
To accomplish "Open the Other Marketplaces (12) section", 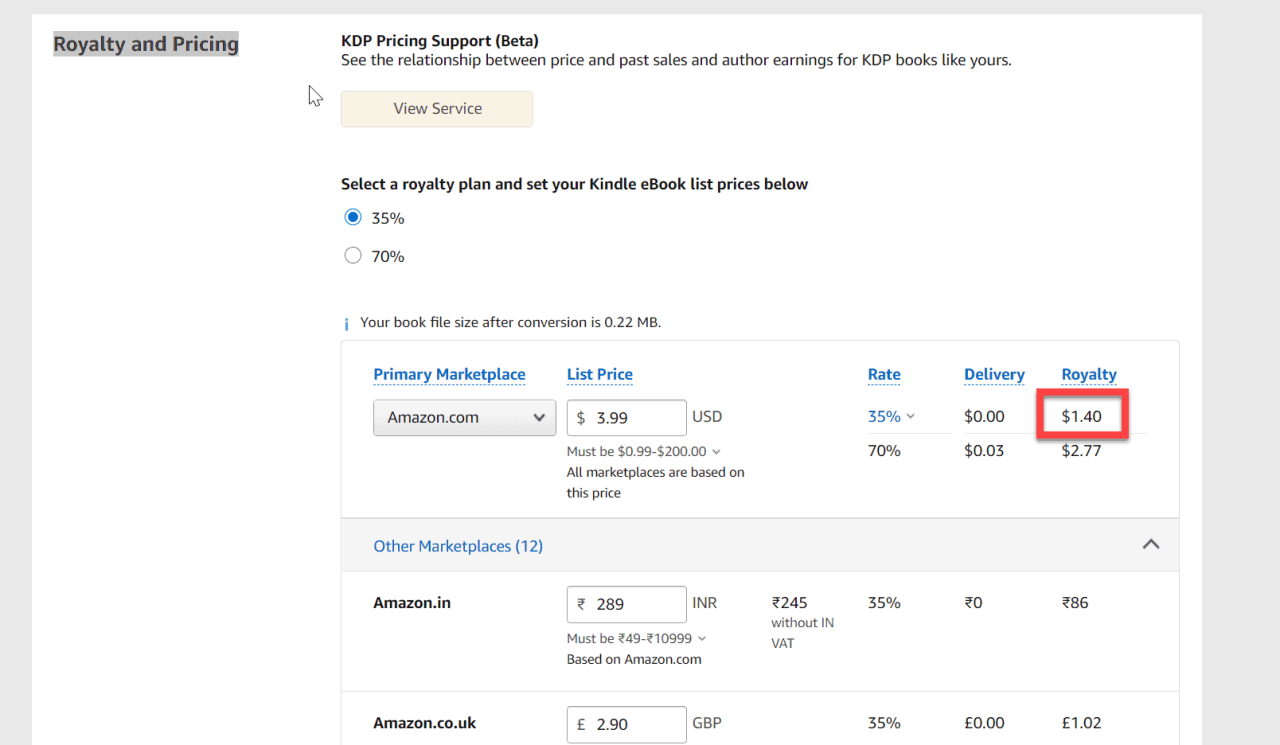I will [x=458, y=545].
